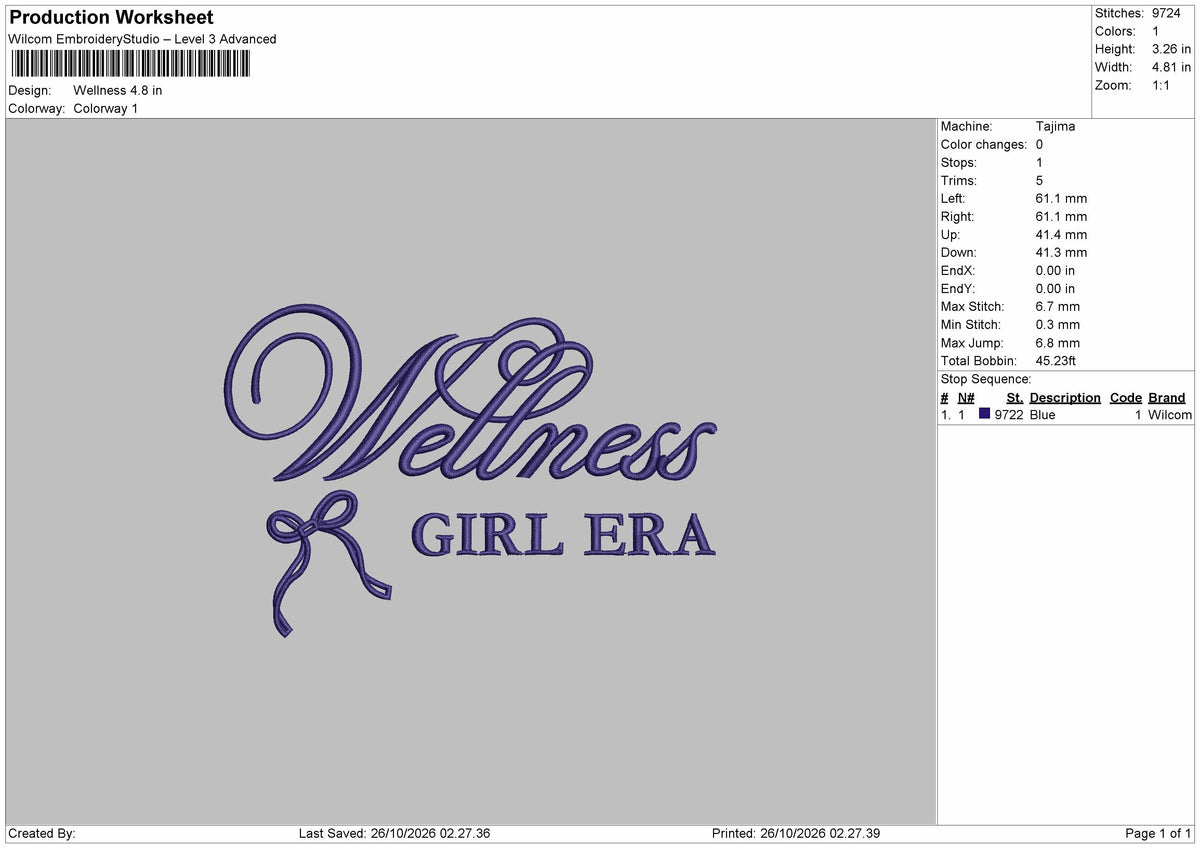The height and width of the screenshot is (848, 1200).
Task: Click the 'EndX:' value 0.00 in
Action: (1055, 270)
